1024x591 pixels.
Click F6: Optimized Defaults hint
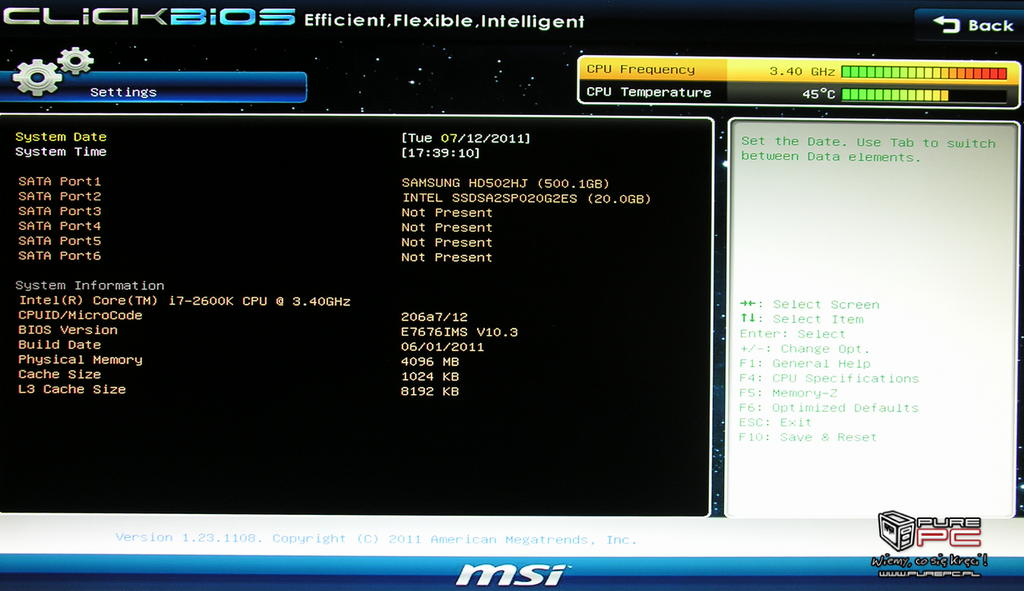829,408
